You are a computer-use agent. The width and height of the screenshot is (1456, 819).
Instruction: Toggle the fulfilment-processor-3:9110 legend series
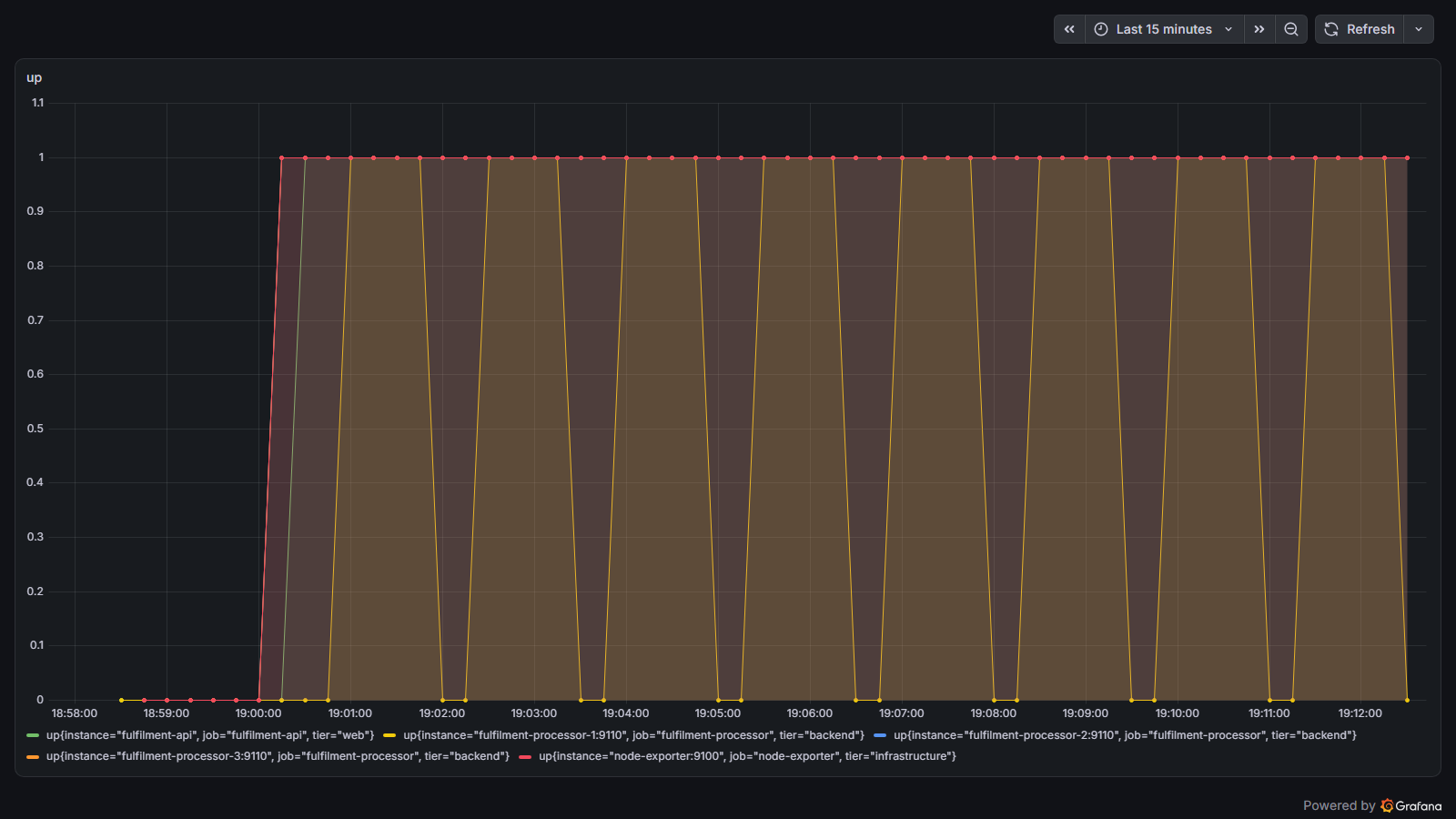278,756
